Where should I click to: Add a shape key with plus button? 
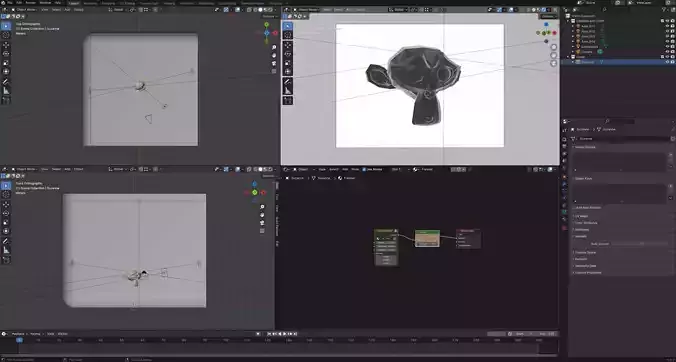pos(670,186)
